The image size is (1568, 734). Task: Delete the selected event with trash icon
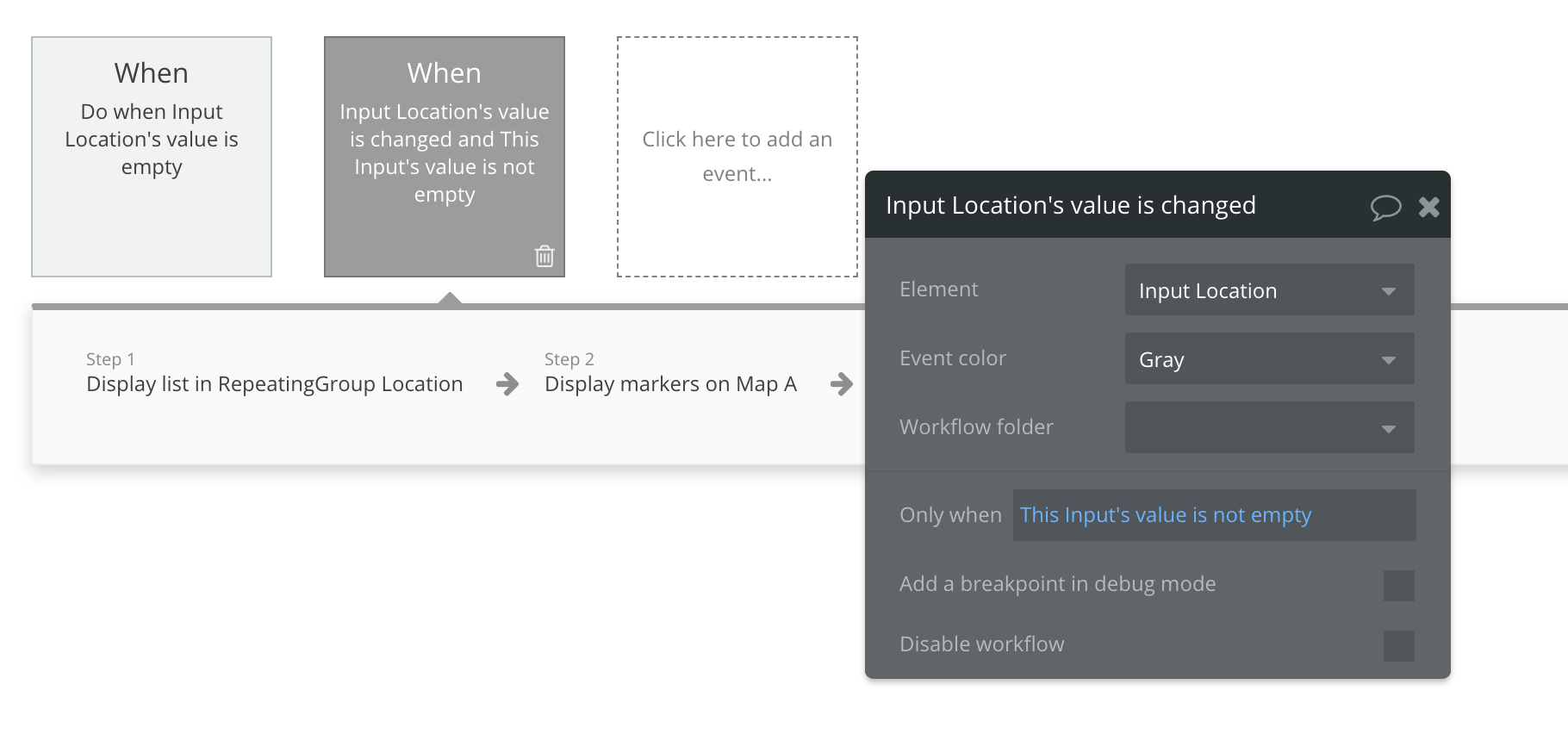544,256
